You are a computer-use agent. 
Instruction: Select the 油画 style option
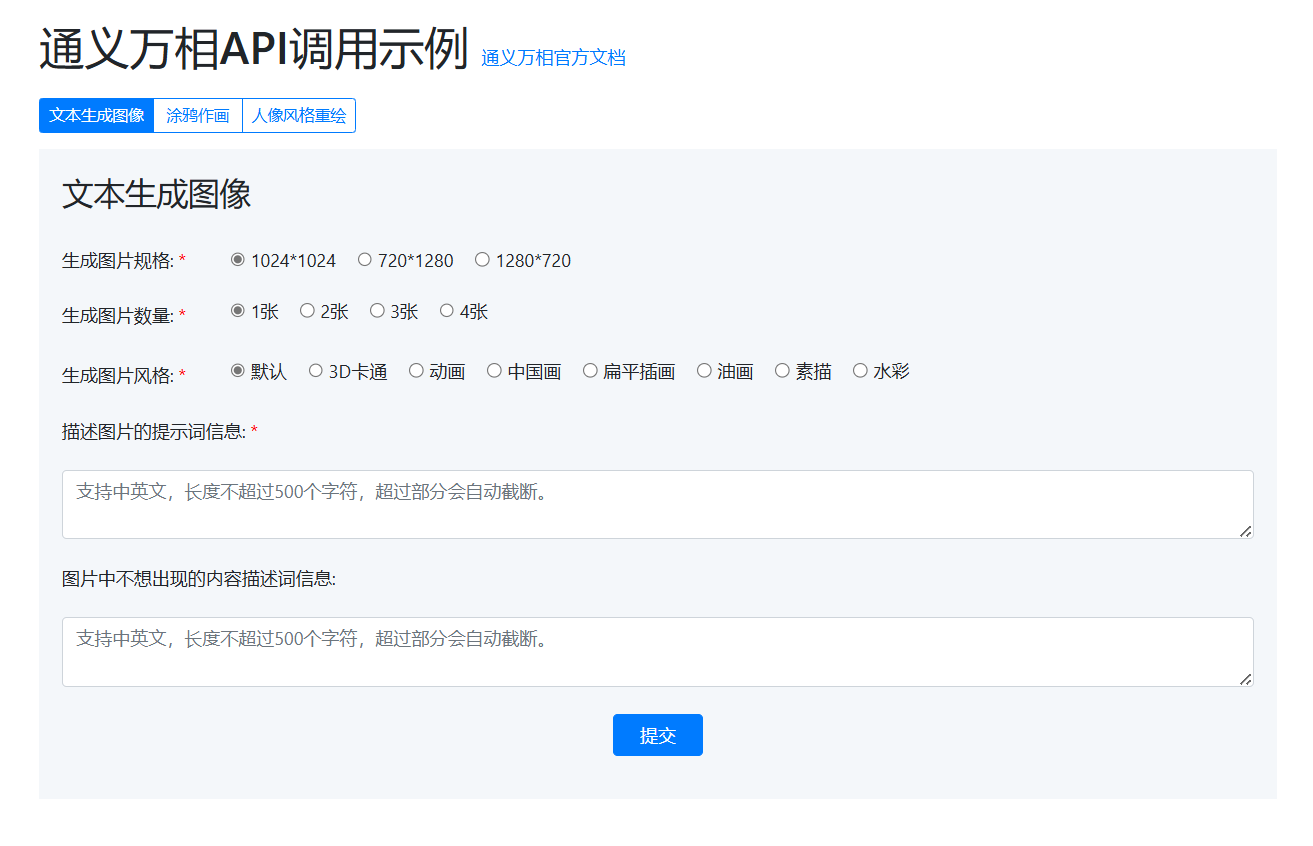[704, 371]
